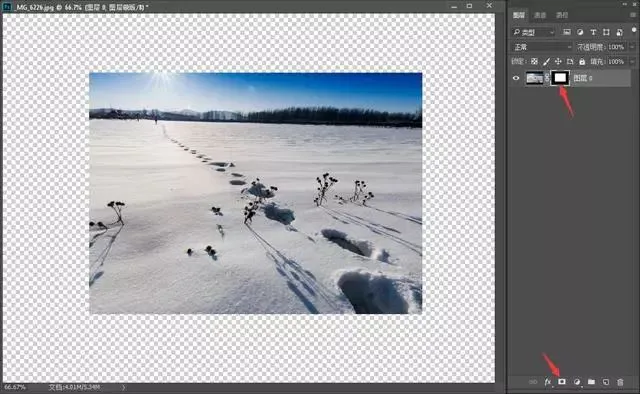The height and width of the screenshot is (394, 640).
Task: Open the layer style fx menu
Action: (548, 382)
